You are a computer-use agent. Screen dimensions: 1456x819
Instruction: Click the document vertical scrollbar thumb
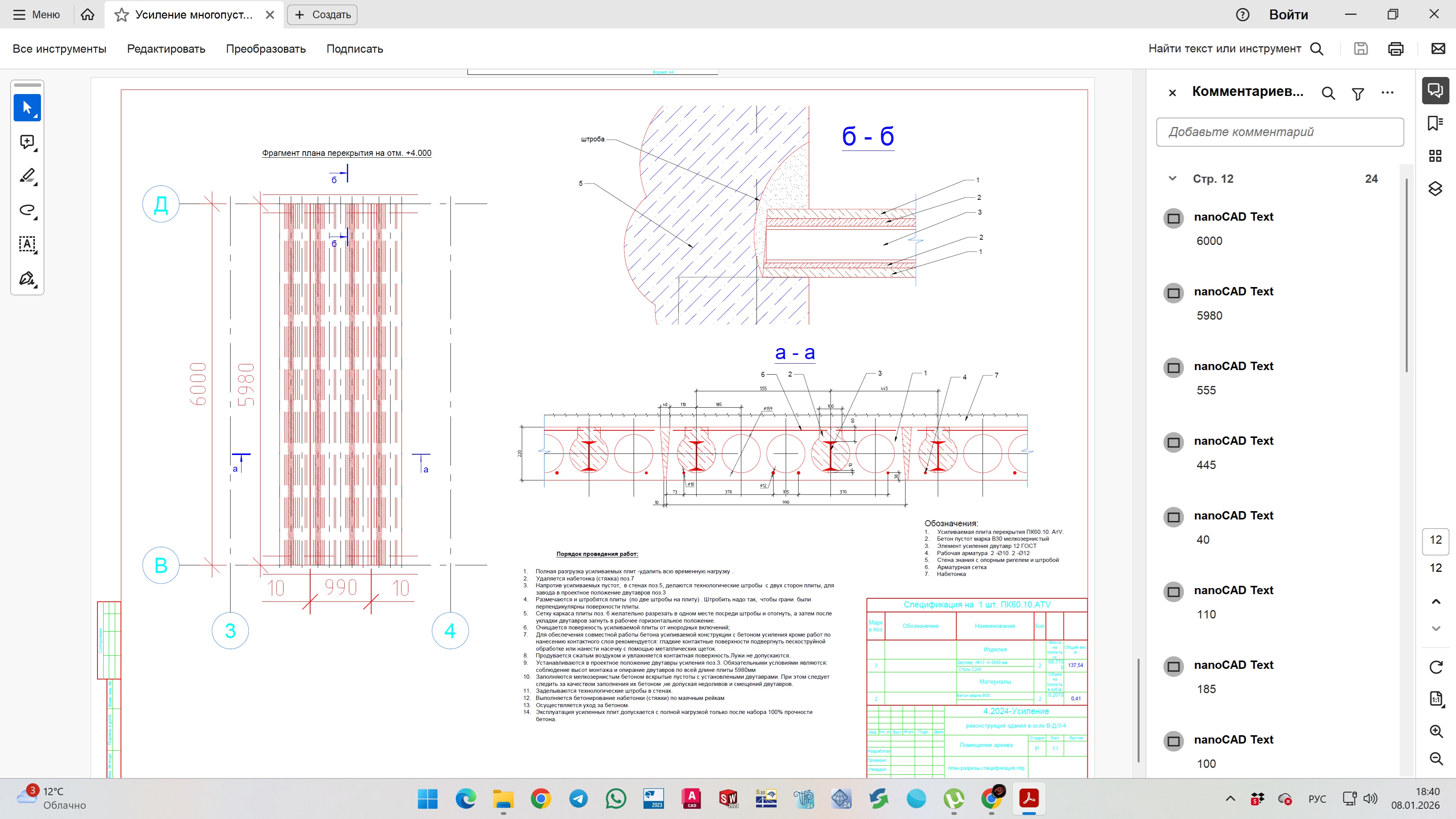coord(1139,710)
